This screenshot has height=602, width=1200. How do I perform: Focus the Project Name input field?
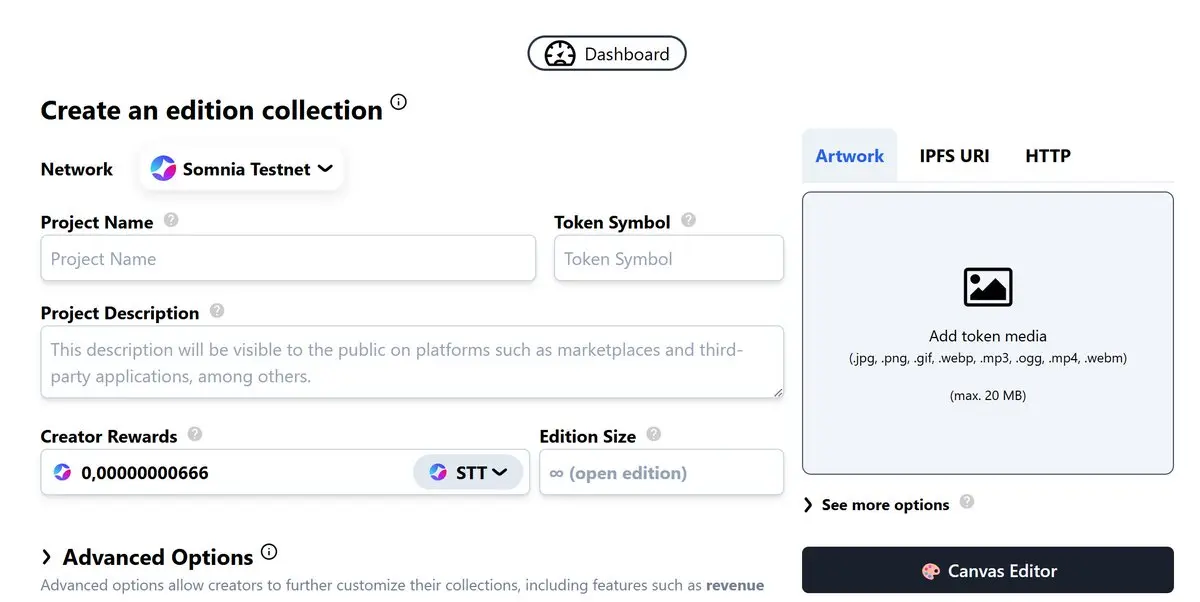288,259
